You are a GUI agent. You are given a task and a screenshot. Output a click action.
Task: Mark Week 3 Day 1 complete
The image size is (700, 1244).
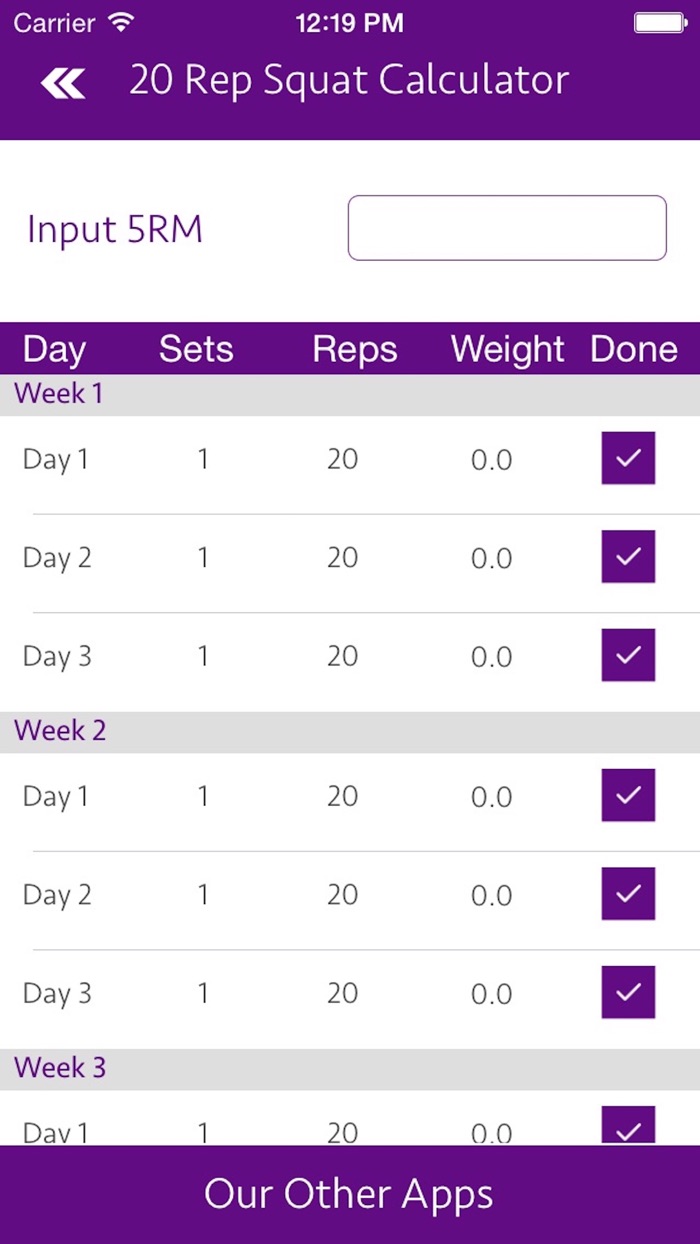627,1126
